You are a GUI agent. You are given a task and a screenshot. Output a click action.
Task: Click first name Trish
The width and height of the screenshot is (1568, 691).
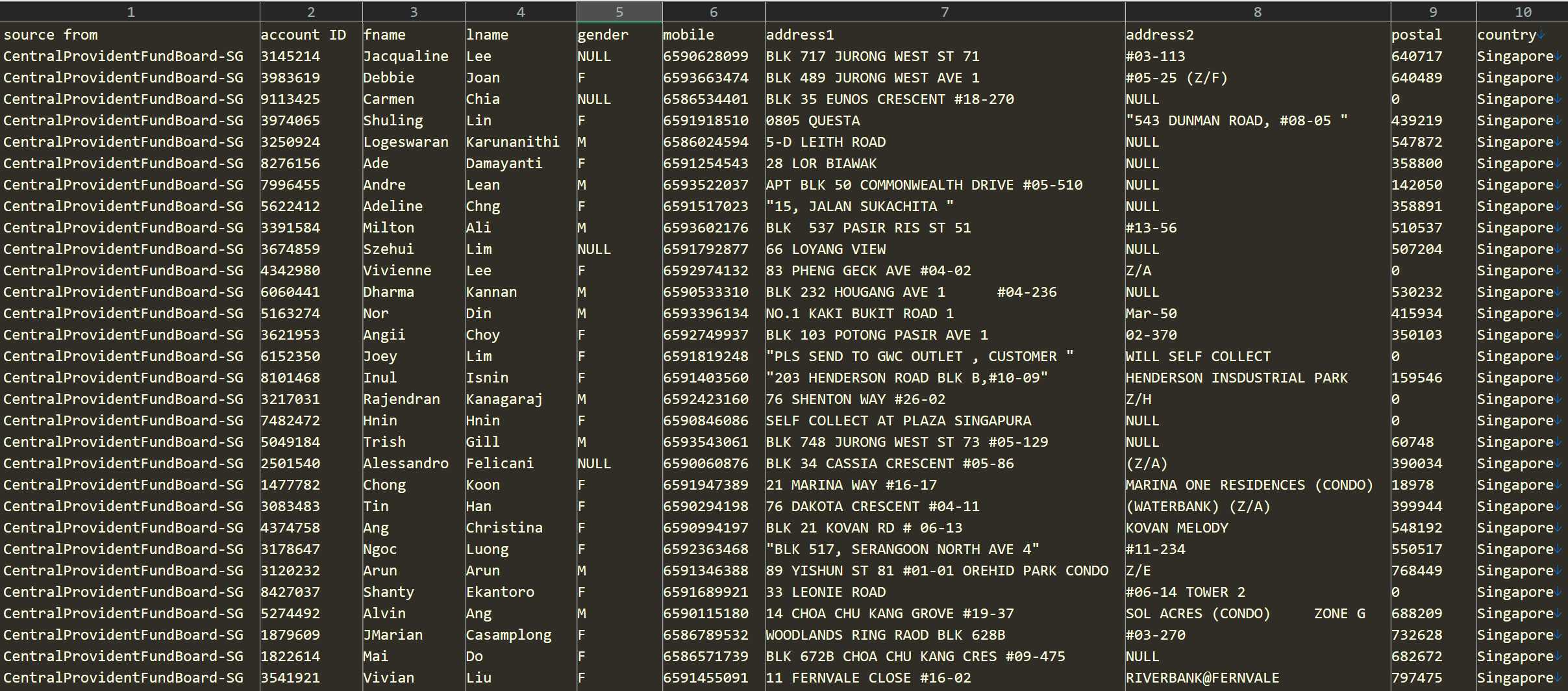tap(384, 442)
